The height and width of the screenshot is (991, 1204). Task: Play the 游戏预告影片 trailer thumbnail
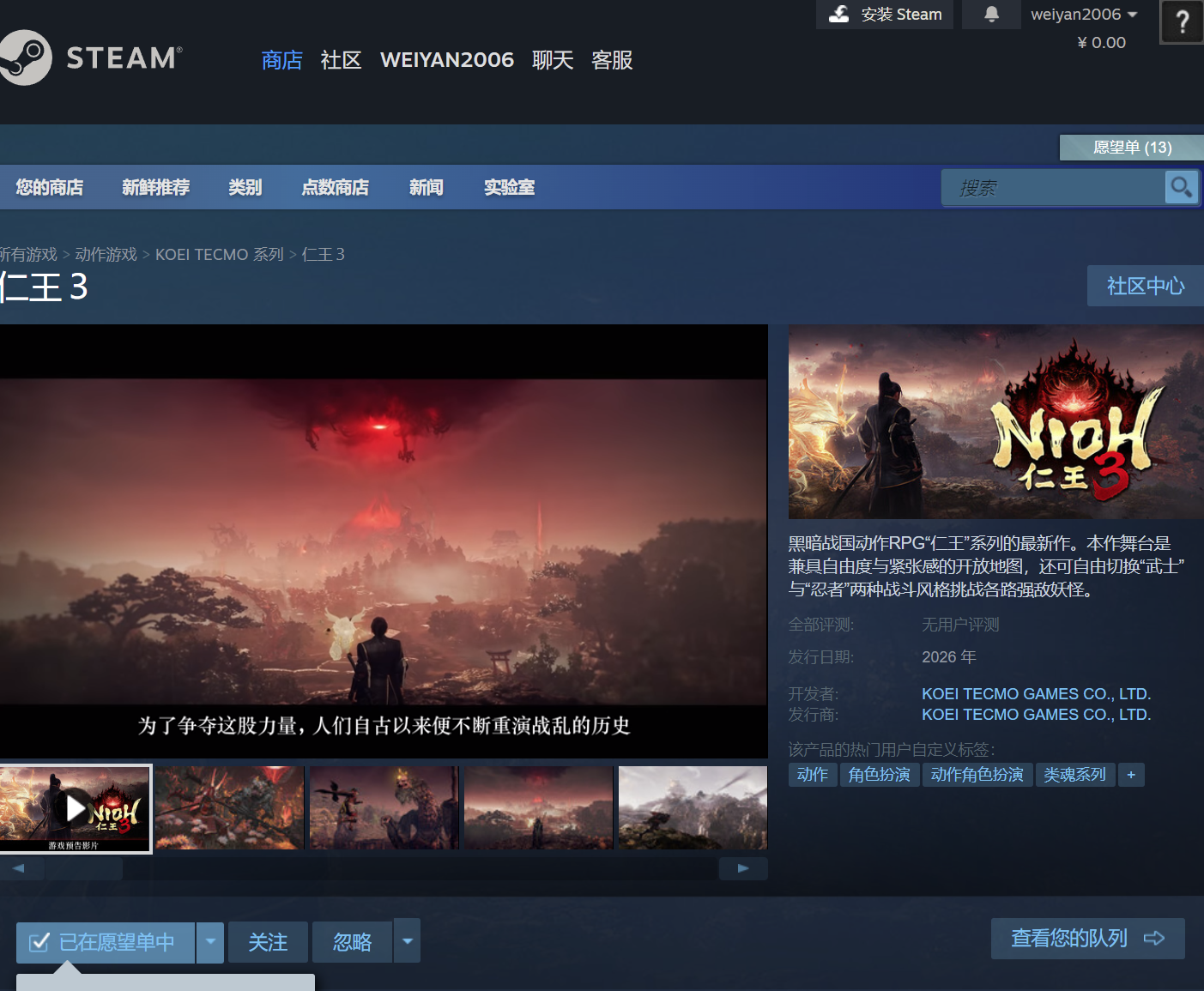[x=76, y=808]
